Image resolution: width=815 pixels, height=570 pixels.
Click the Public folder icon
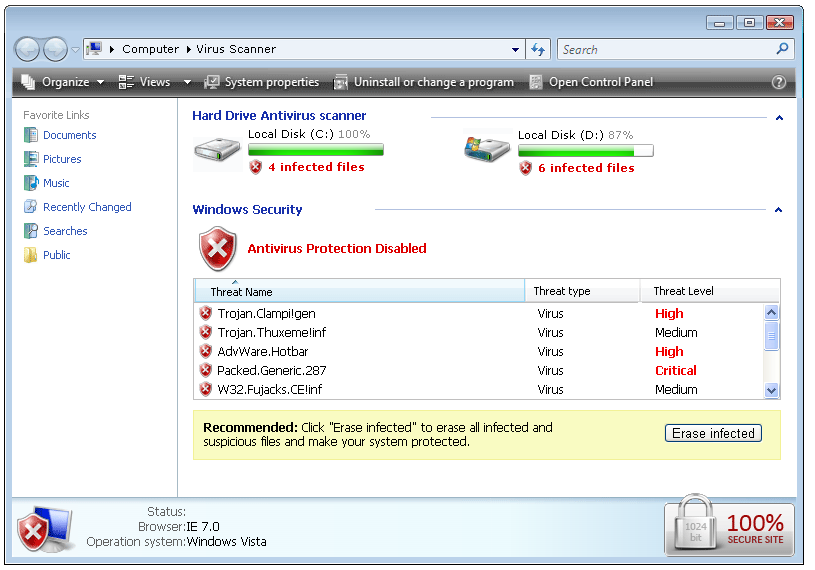[31, 255]
